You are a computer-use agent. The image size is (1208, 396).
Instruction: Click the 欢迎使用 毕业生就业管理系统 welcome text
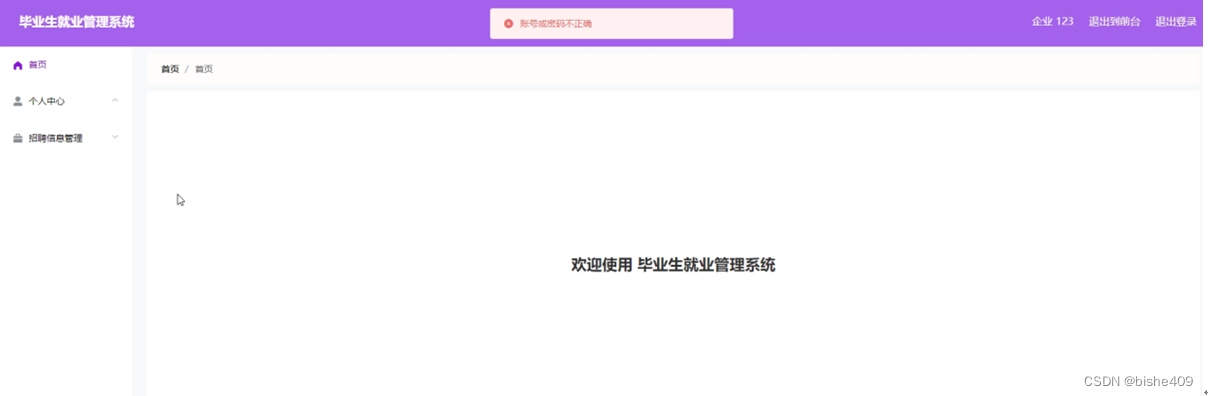point(673,265)
